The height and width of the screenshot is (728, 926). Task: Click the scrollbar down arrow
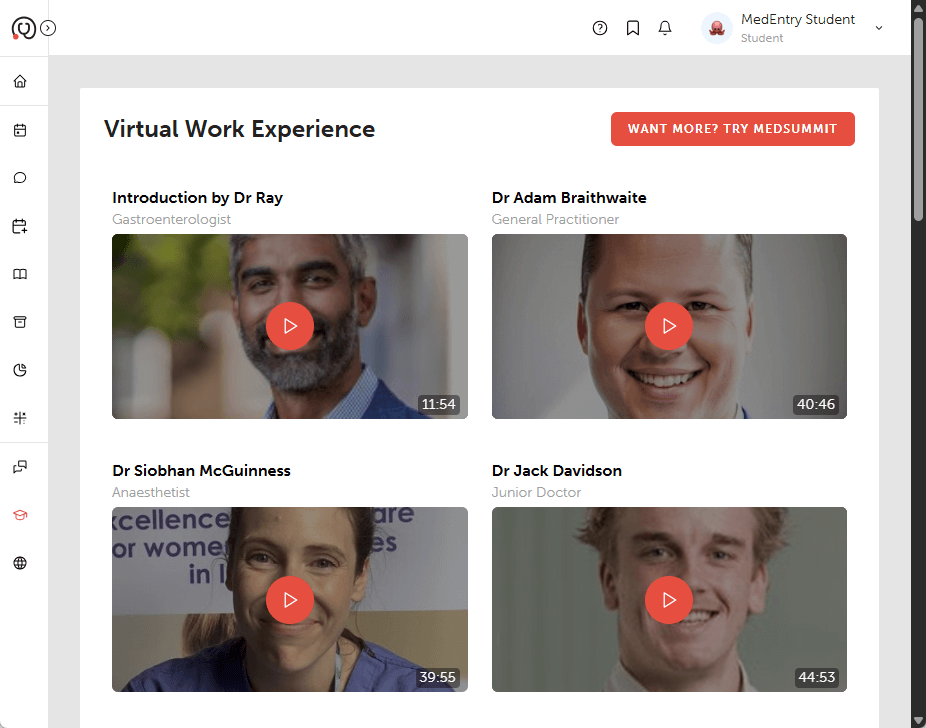[918, 721]
